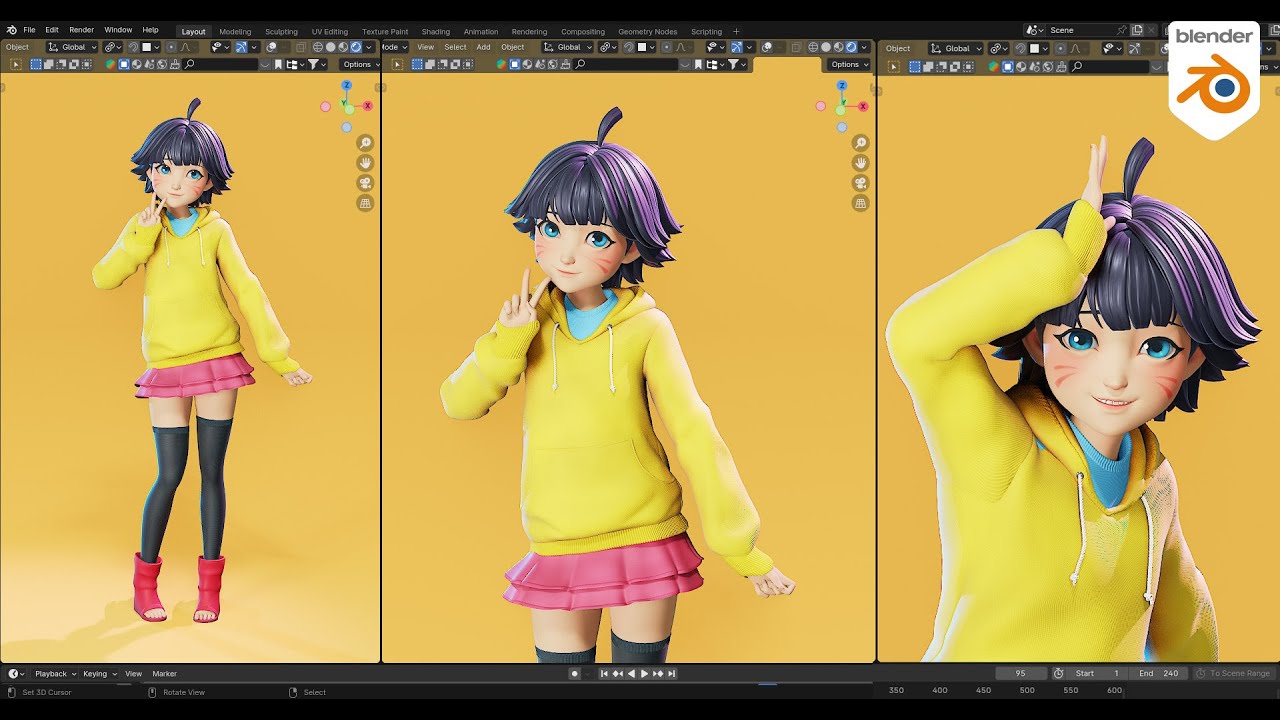Toggle orthographic view with the grid icon
Screen dimensions: 1280x720
pos(365,202)
